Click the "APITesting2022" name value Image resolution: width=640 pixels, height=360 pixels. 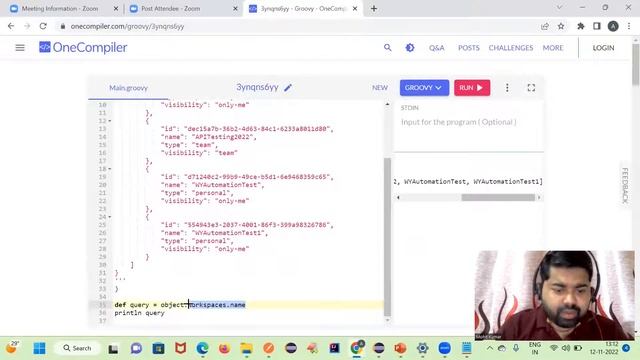223,137
